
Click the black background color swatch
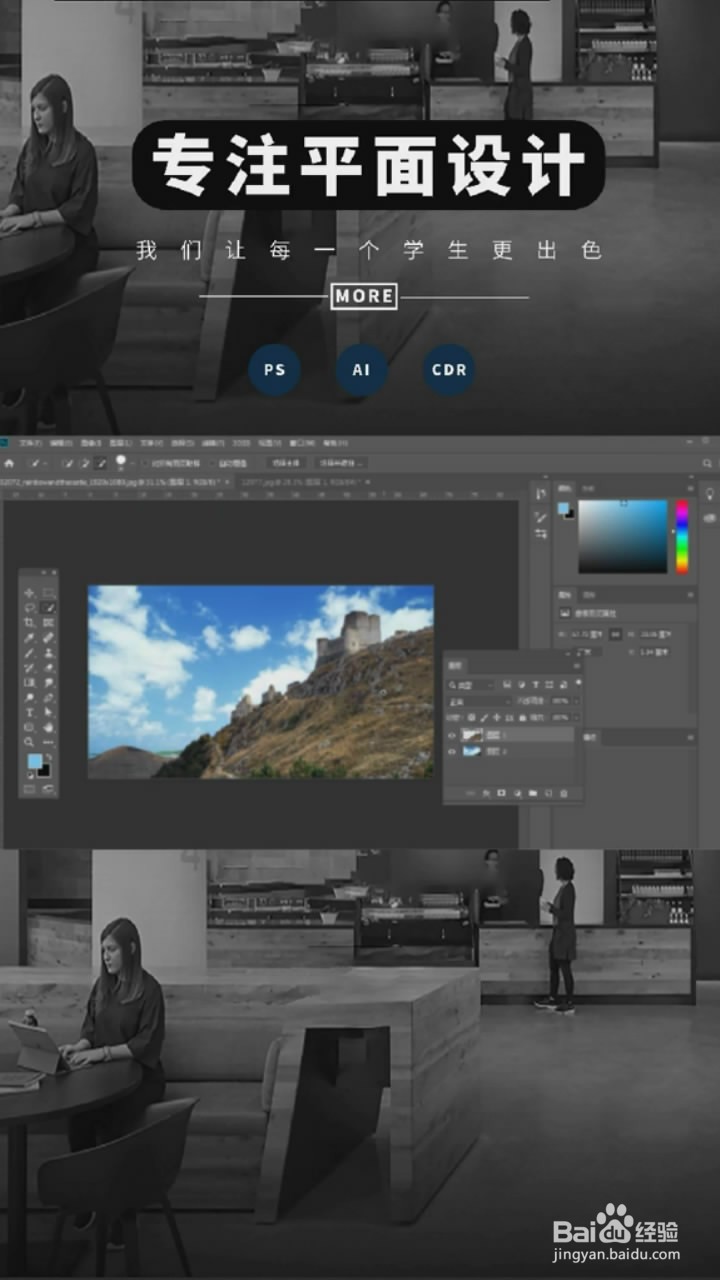tap(46, 772)
